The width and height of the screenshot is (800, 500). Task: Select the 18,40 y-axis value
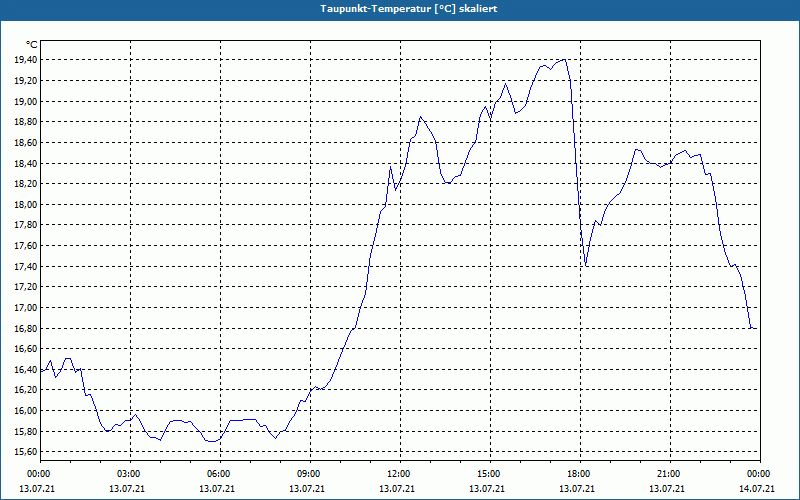pos(26,163)
